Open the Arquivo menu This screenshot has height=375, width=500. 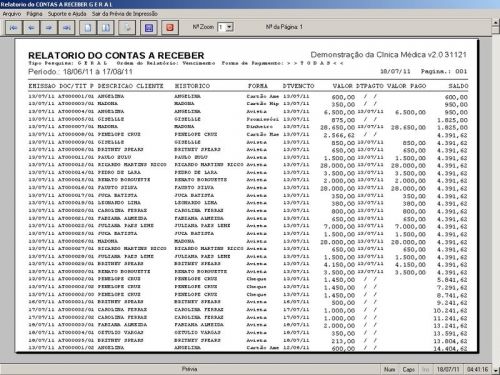pyautogui.click(x=12, y=14)
